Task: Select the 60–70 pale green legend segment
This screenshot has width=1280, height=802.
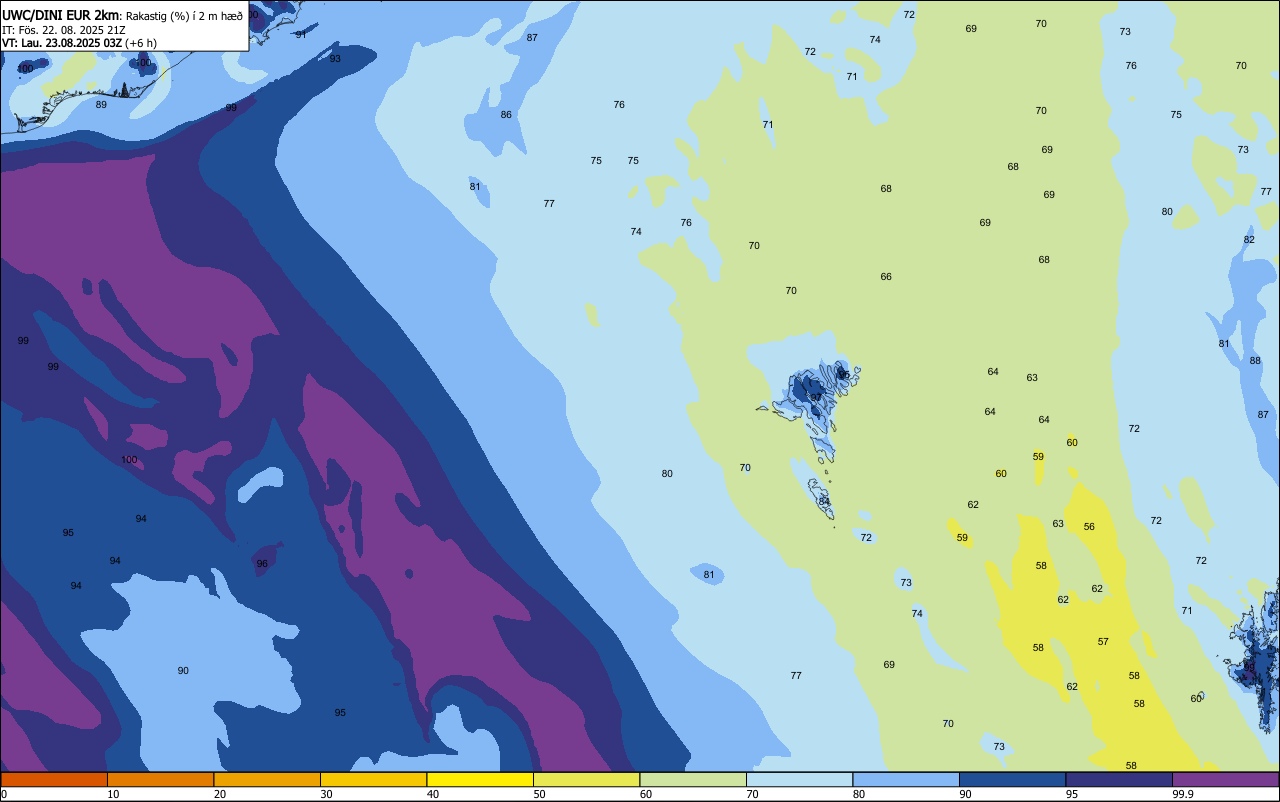Action: tap(693, 779)
